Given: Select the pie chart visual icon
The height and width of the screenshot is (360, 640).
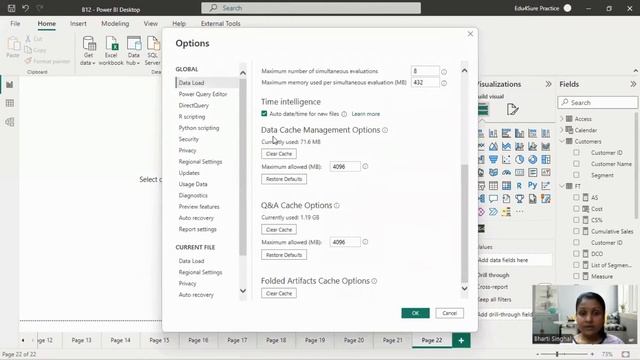Looking at the screenshot, I should [x=519, y=160].
